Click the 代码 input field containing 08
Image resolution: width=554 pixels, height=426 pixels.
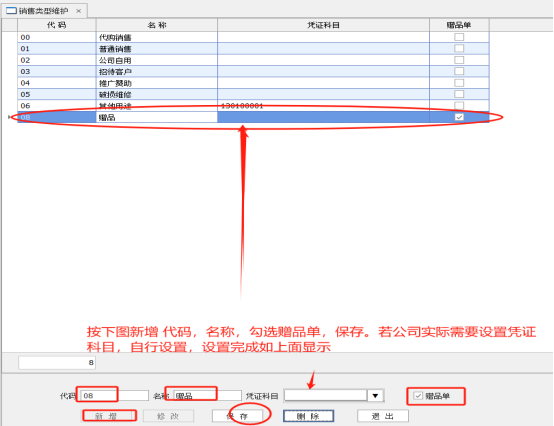click(114, 396)
